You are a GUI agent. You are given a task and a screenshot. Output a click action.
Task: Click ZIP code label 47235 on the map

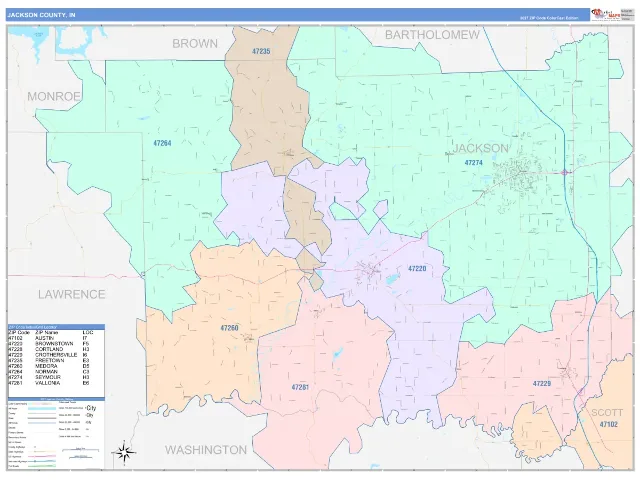pyautogui.click(x=261, y=51)
